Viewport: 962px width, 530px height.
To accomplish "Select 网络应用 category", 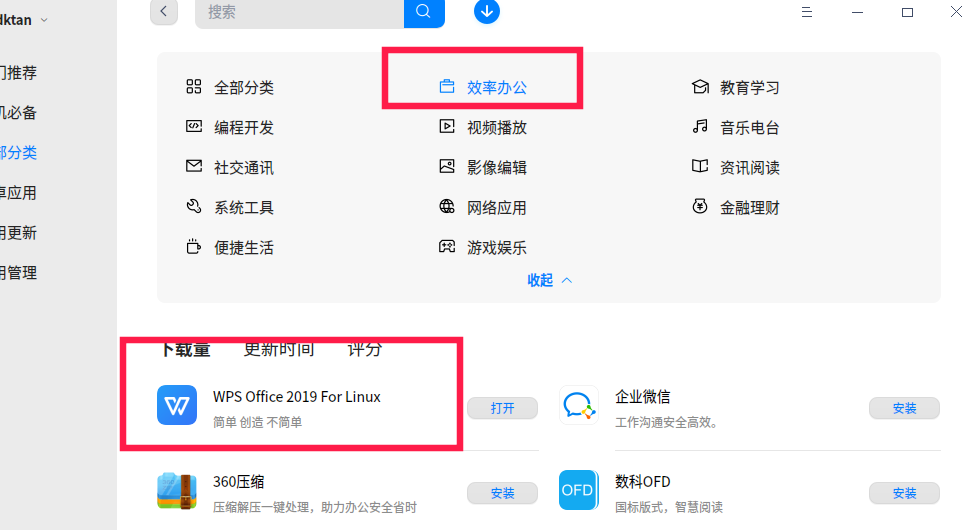I will (x=496, y=208).
